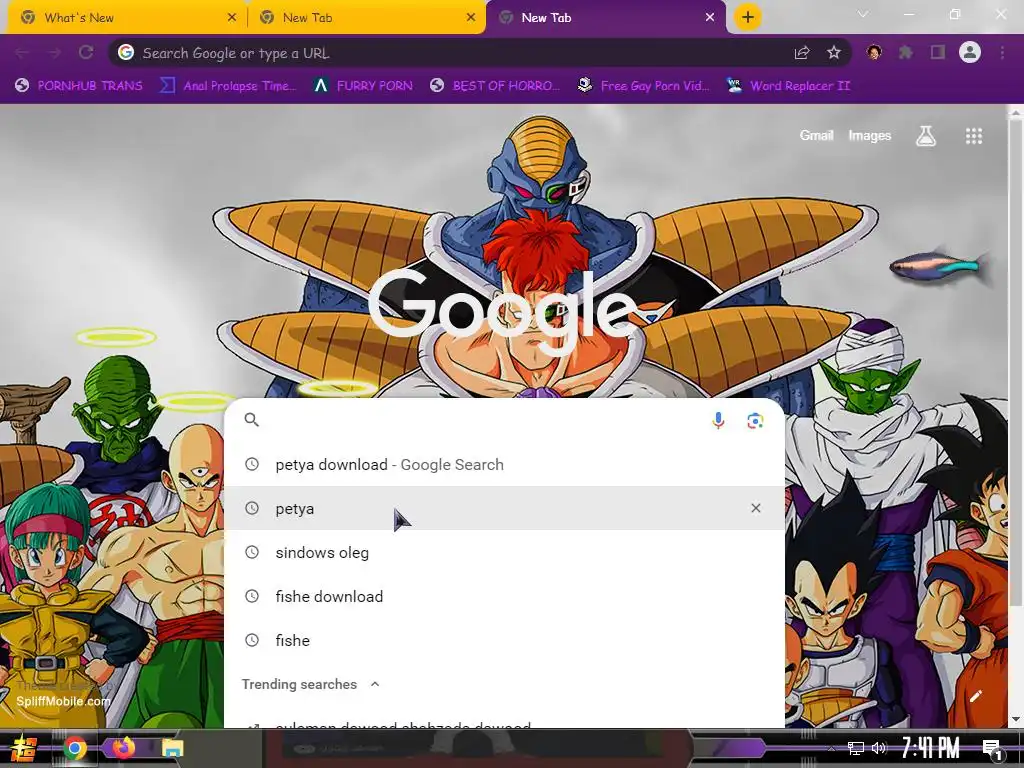Open the notification center icon
1024x768 pixels.
(x=991, y=749)
